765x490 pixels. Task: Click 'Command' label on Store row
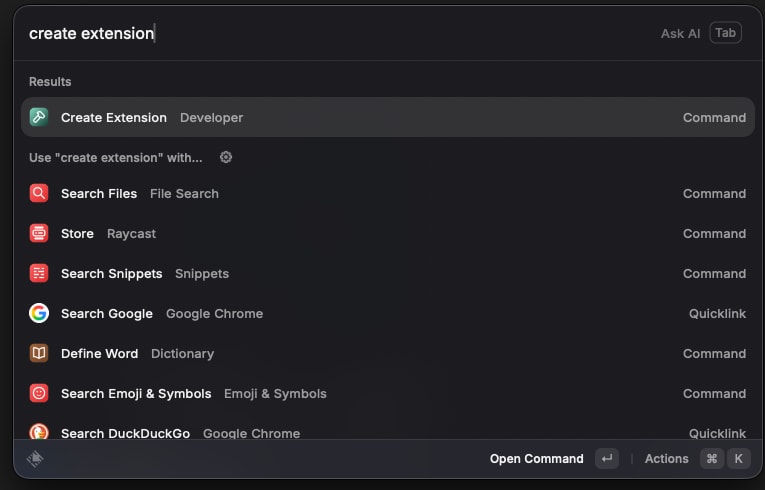tap(714, 234)
